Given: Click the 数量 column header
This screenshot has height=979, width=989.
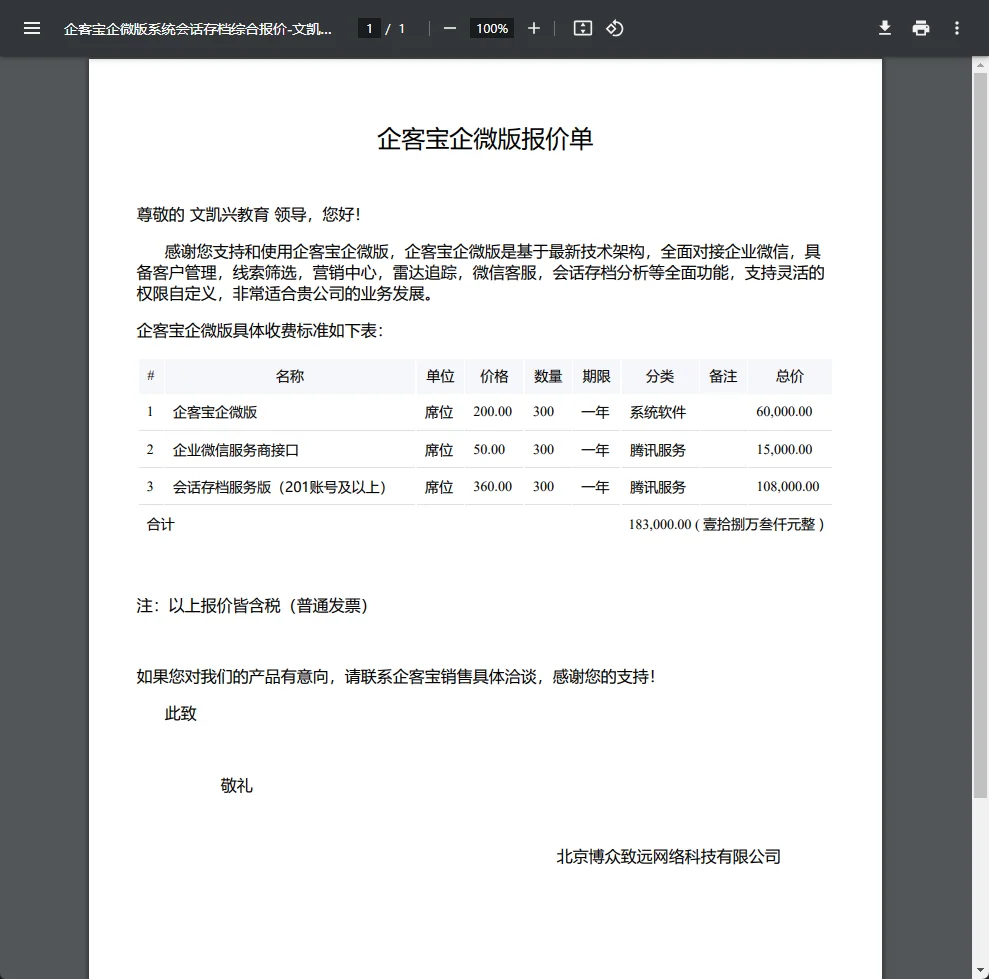Looking at the screenshot, I should coord(547,377).
